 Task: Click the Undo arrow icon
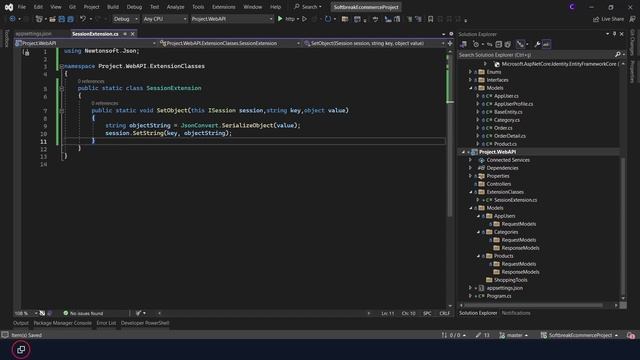[x=83, y=19]
